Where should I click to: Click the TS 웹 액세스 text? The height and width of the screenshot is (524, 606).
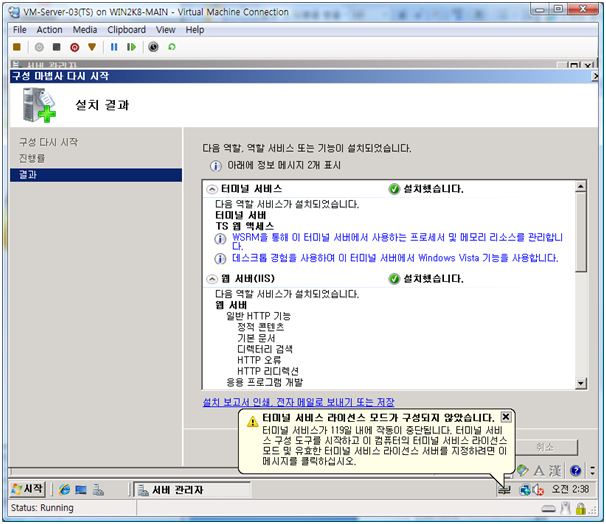245,226
